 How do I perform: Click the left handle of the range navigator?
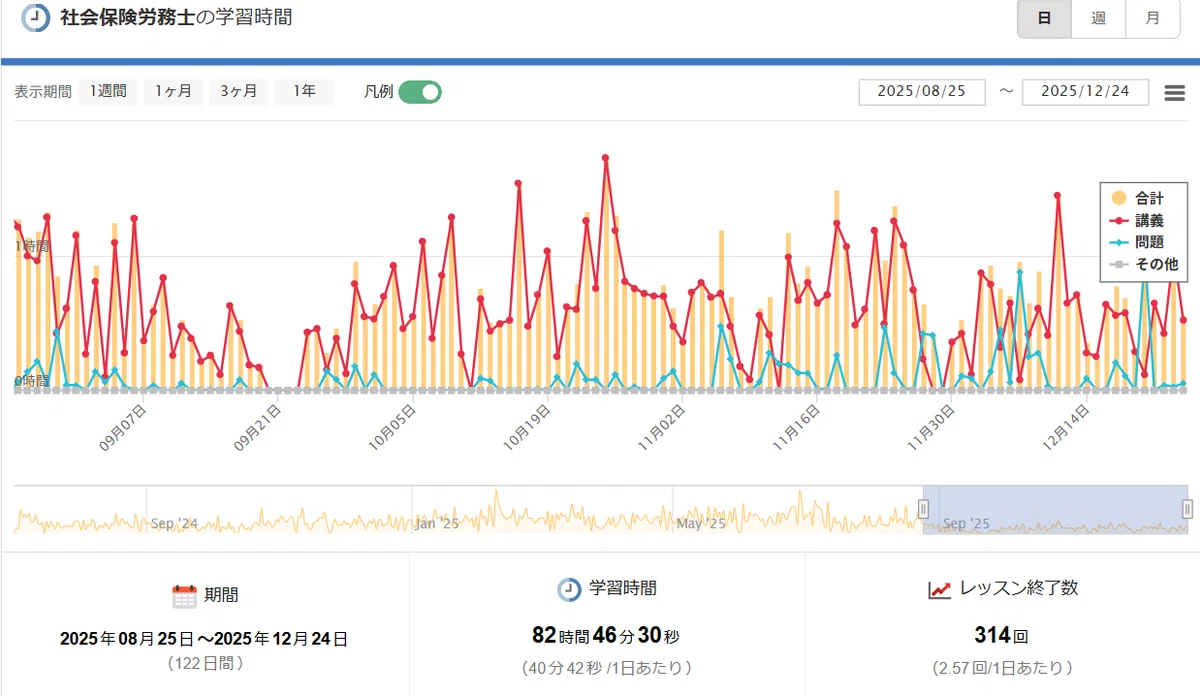(924, 509)
